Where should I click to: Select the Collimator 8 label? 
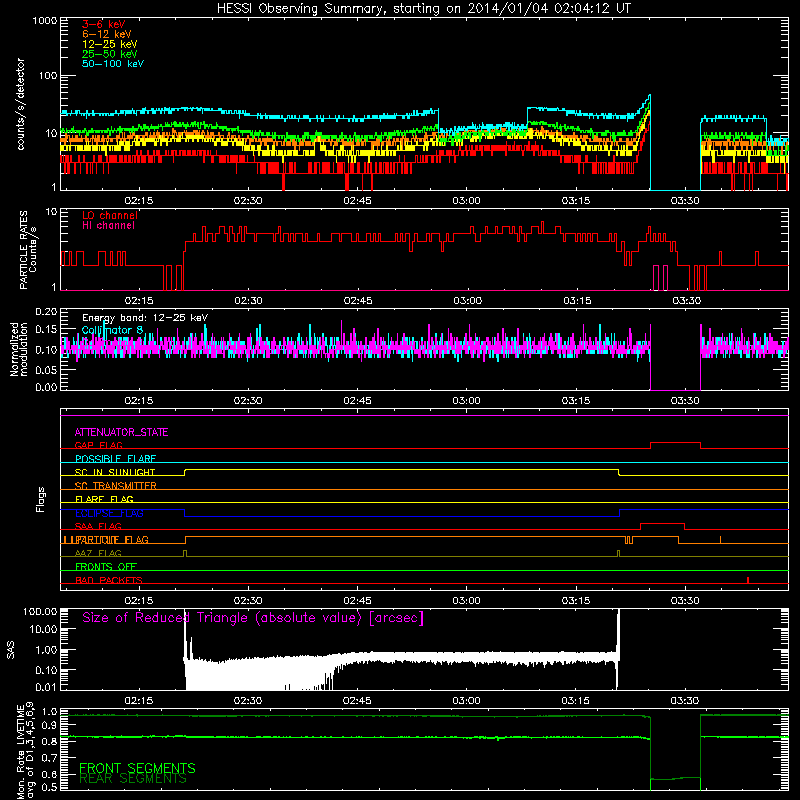(x=112, y=330)
